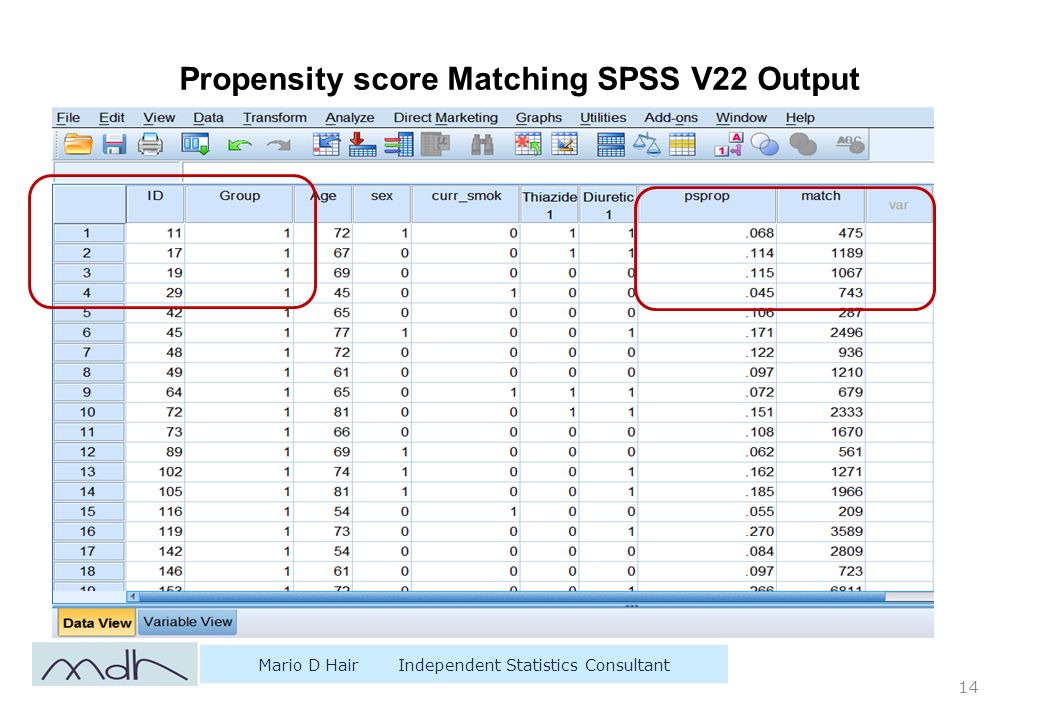Open the Analyze menu
Viewport: 1040px width, 720px height.
click(x=350, y=117)
